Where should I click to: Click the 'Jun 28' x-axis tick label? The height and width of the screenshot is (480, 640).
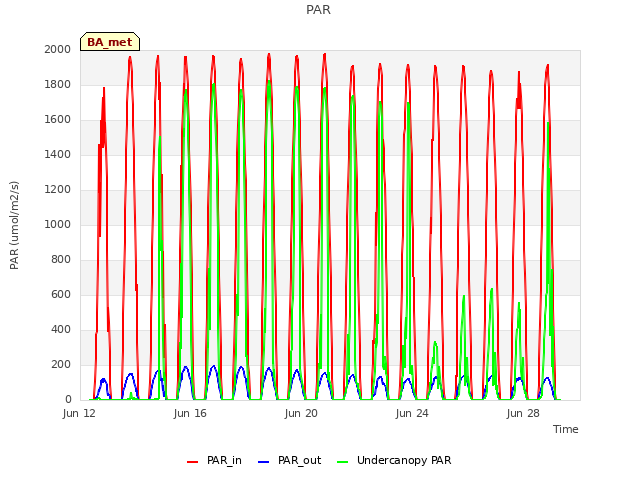(523, 413)
